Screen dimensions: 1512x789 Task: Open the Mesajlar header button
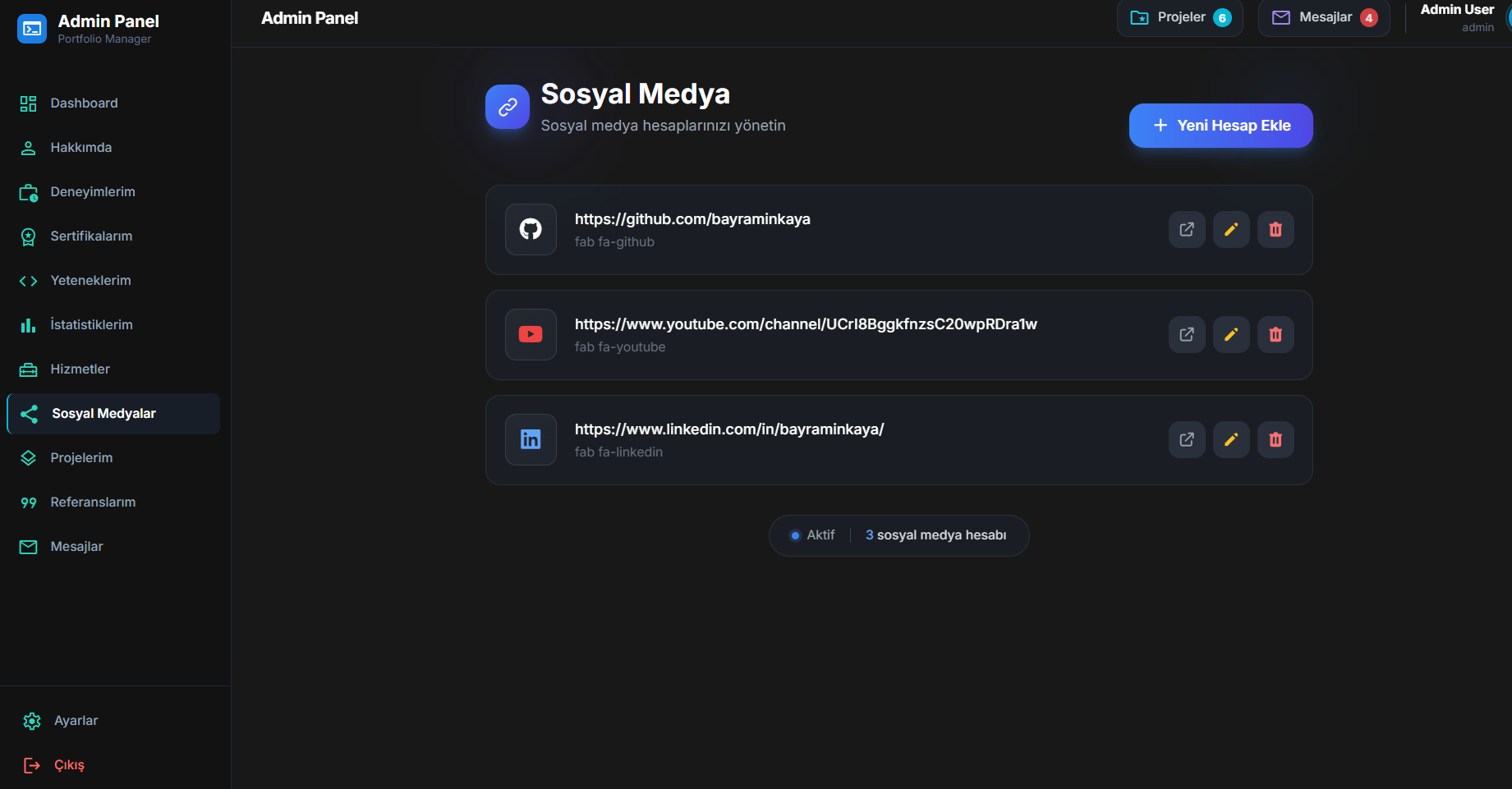(x=1324, y=17)
